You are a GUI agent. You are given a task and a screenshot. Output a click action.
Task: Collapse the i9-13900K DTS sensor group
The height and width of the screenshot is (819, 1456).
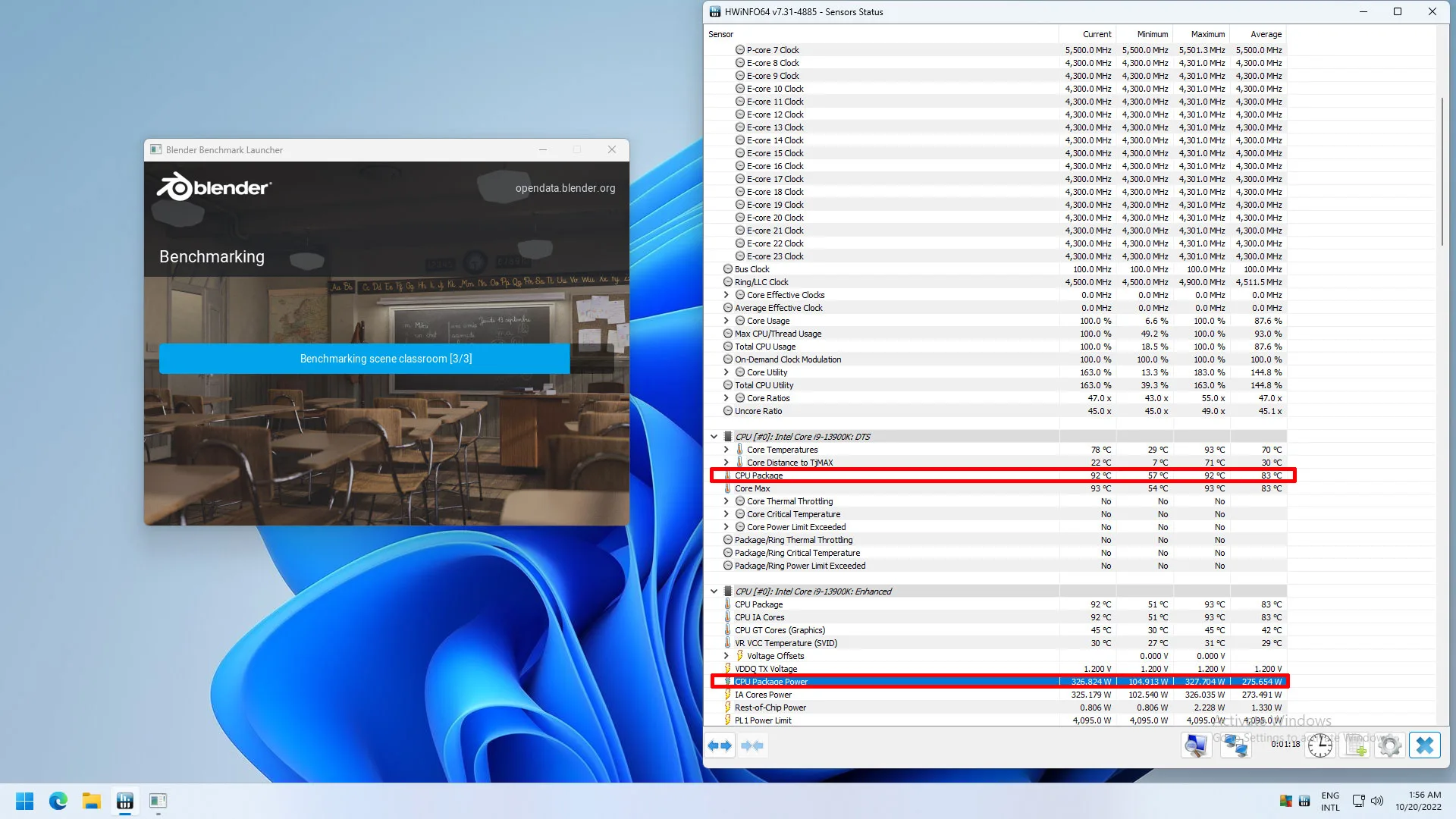point(714,437)
